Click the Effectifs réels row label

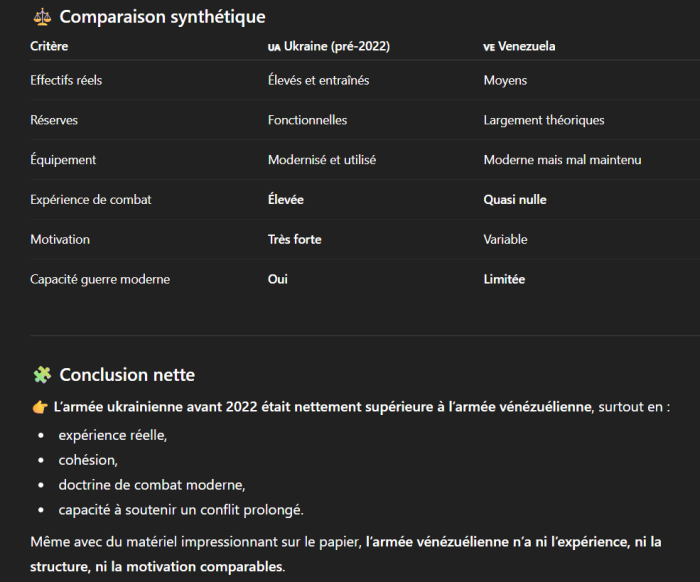[66, 80]
